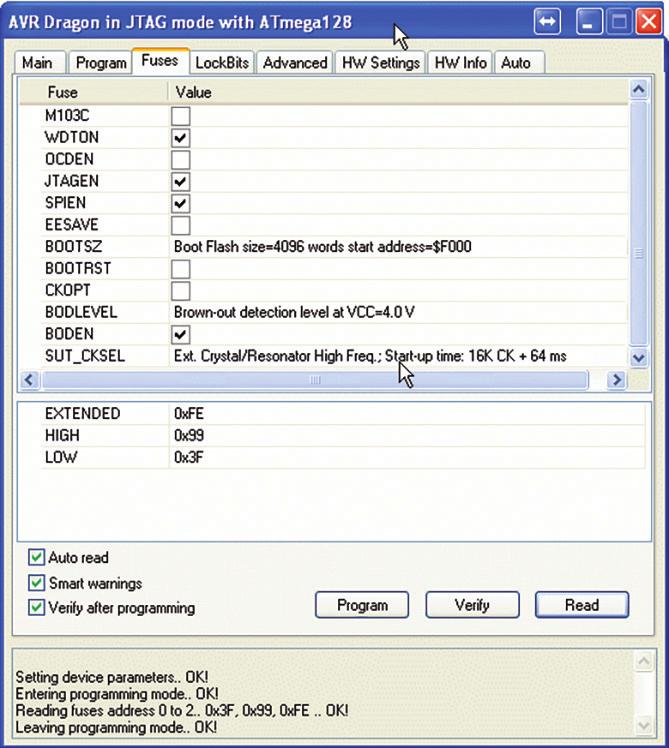The width and height of the screenshot is (669, 748).
Task: Select the 'Setting device parameters.. OK!' log line
Action: [x=112, y=677]
